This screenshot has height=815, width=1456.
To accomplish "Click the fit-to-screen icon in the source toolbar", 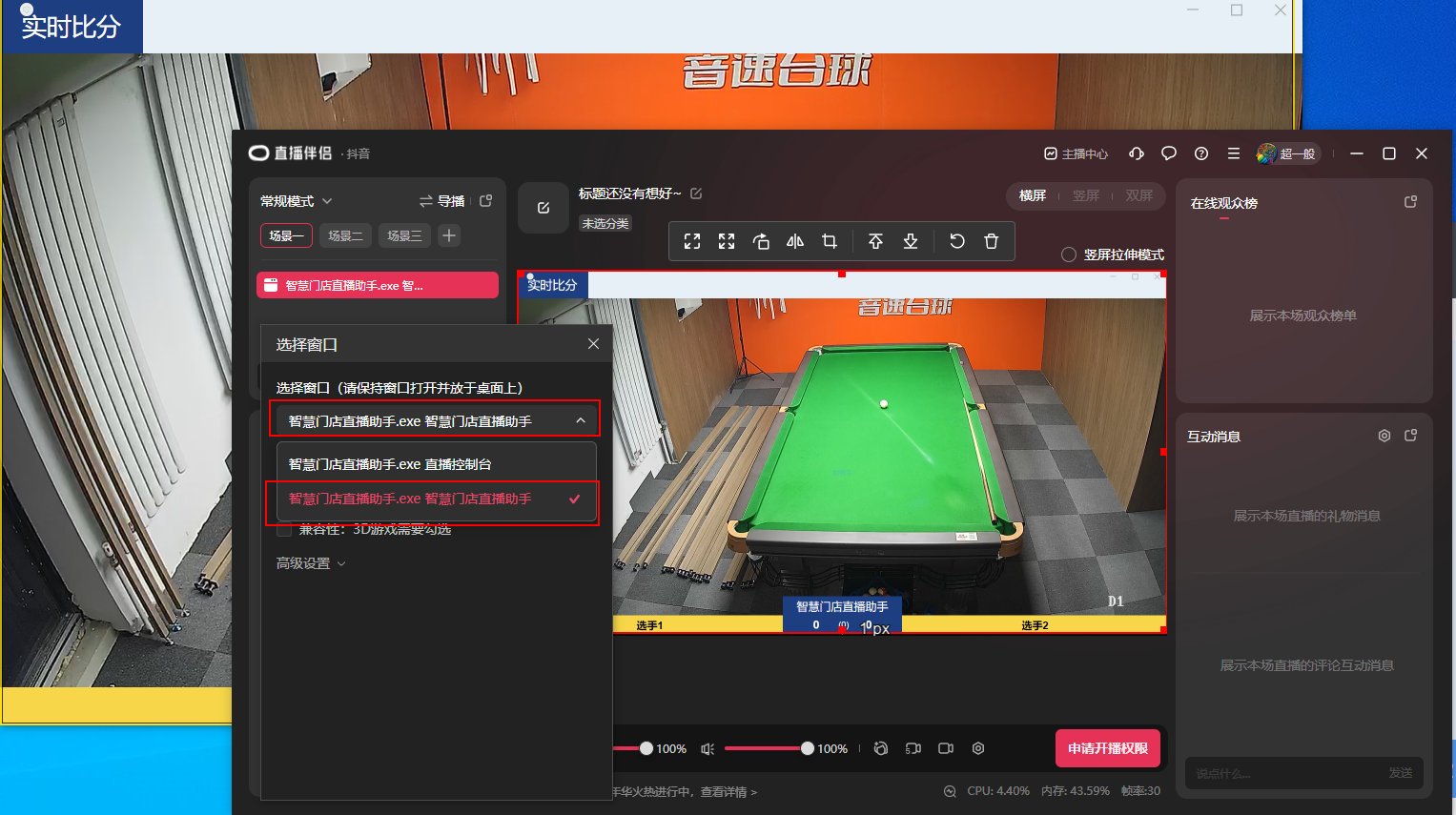I will point(692,241).
